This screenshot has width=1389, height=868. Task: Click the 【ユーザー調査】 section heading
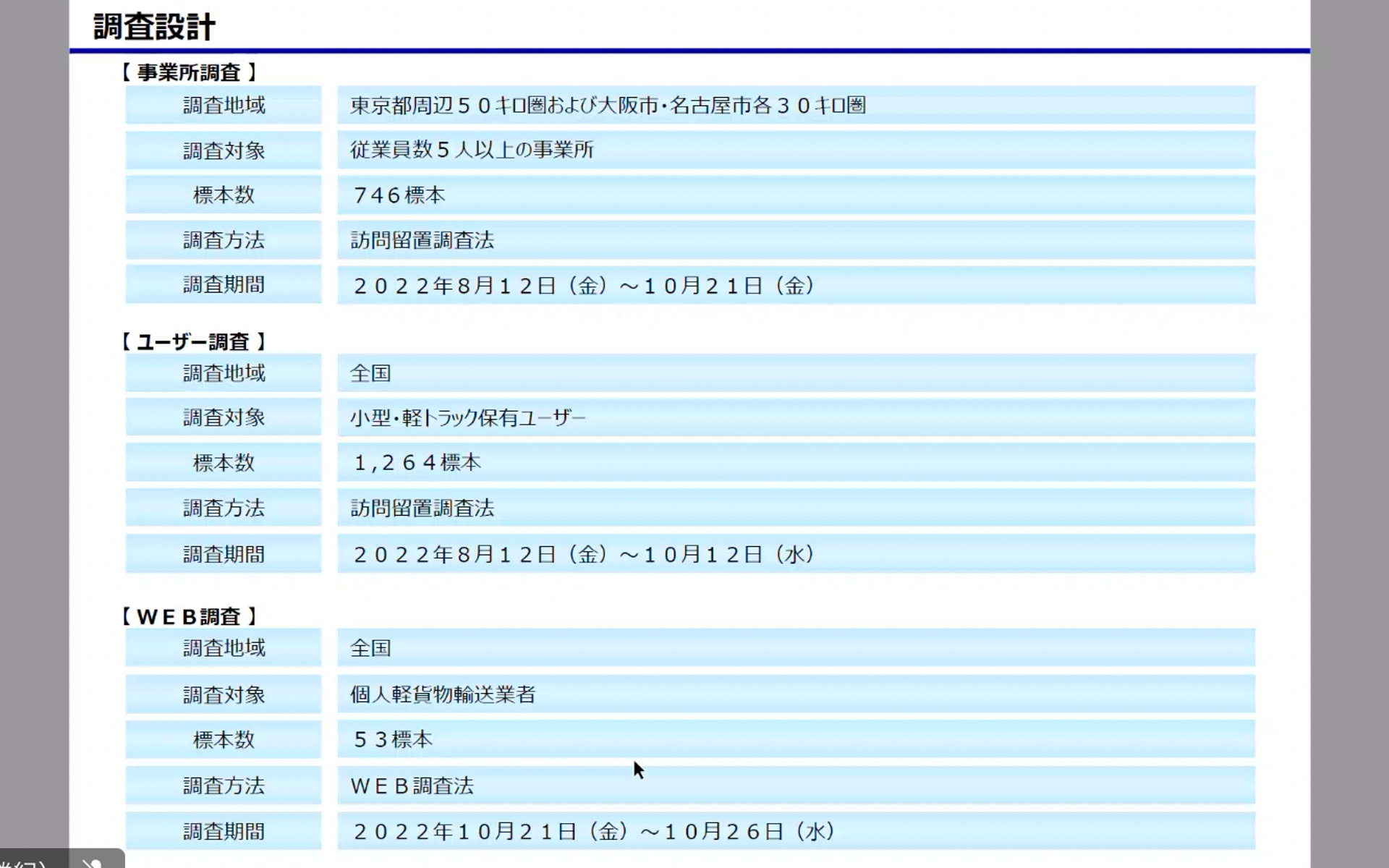click(x=194, y=341)
